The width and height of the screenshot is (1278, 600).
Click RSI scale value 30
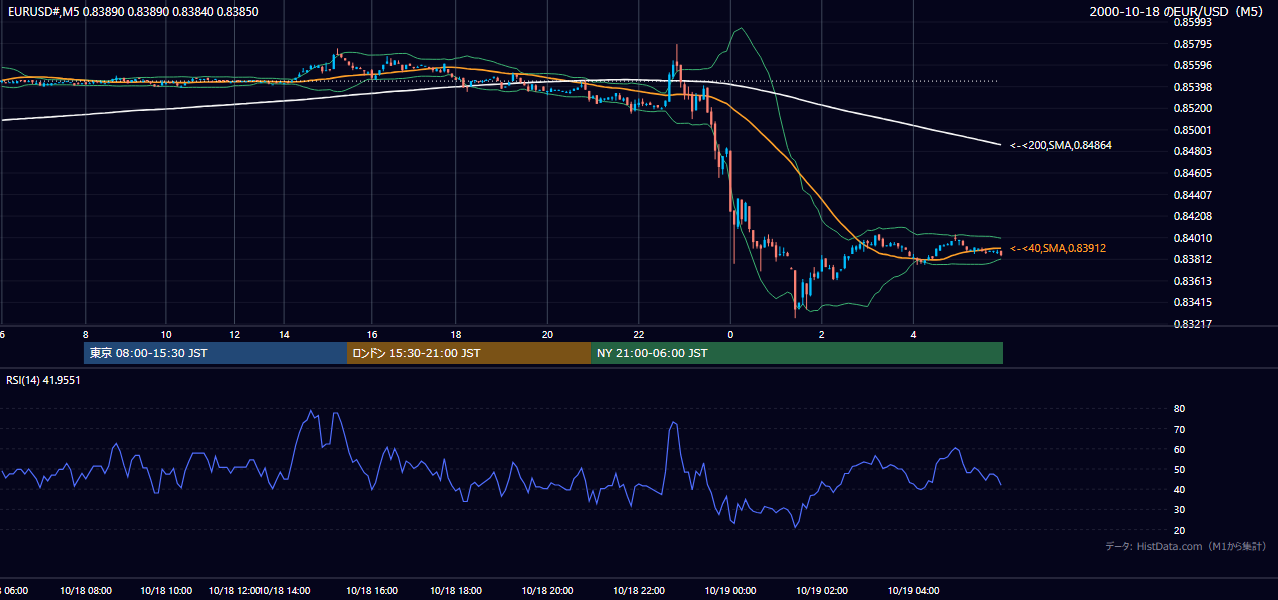pyautogui.click(x=1179, y=510)
